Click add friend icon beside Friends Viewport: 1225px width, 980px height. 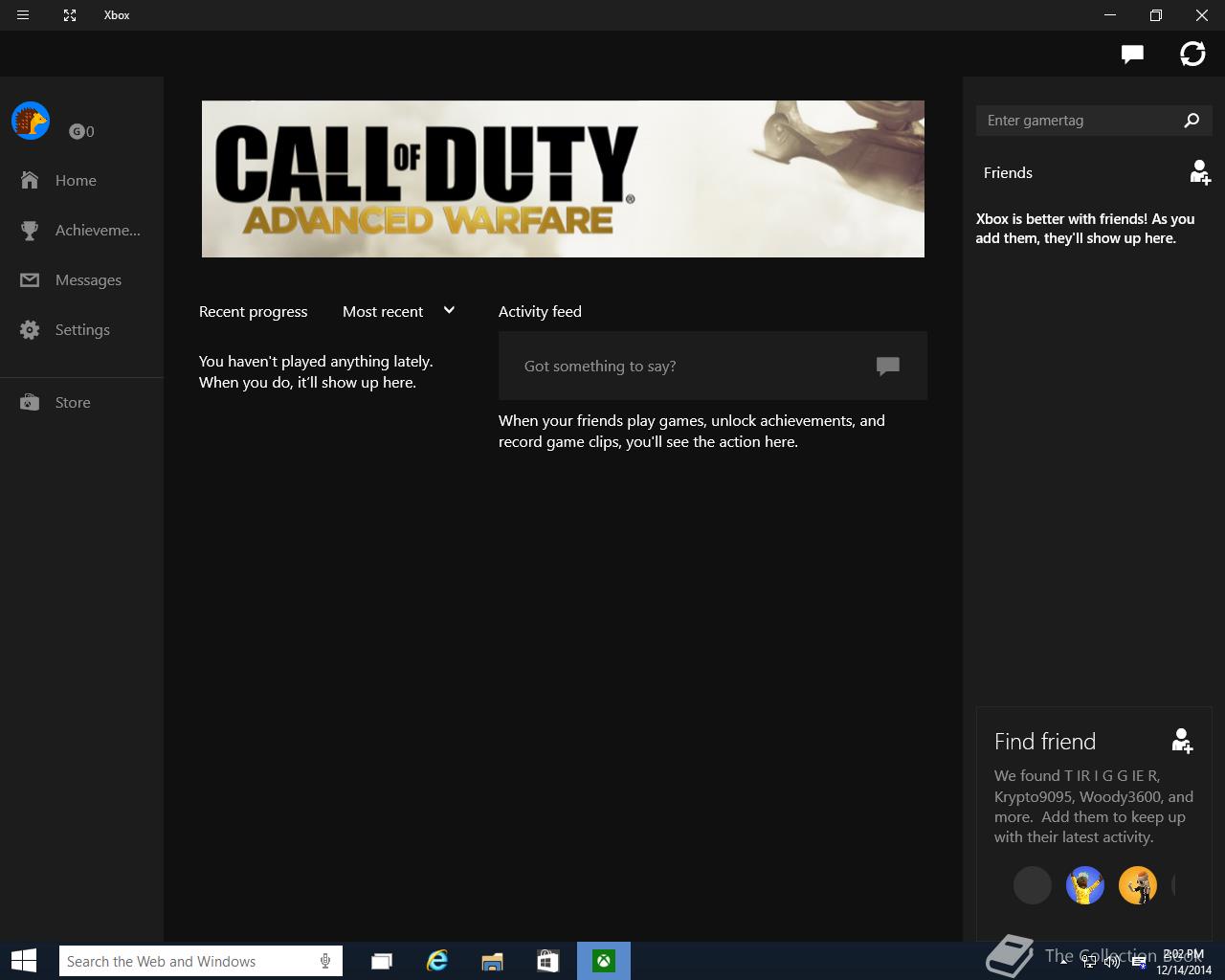click(1199, 172)
